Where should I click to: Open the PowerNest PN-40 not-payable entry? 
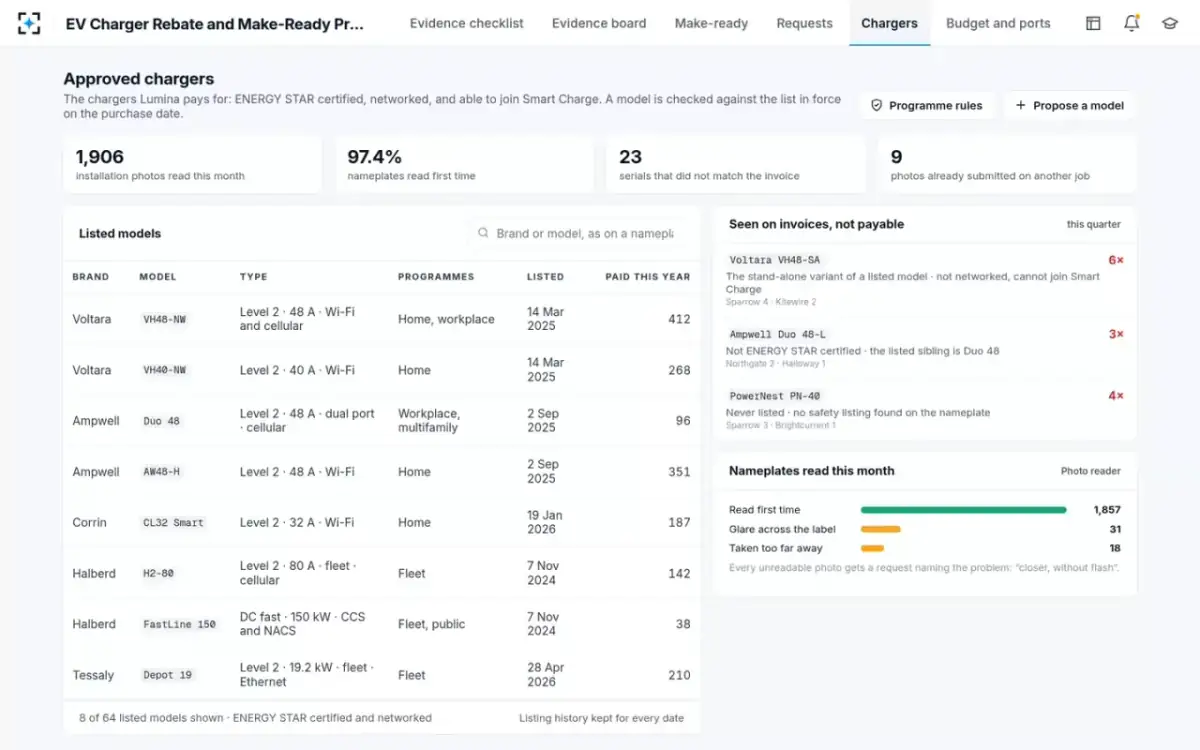(x=925, y=409)
